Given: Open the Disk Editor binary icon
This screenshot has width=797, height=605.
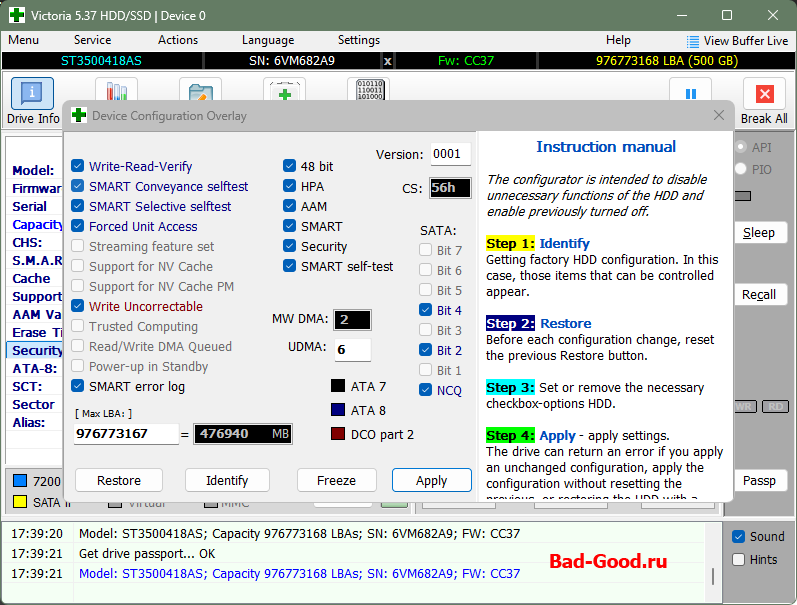Looking at the screenshot, I should pos(368,90).
